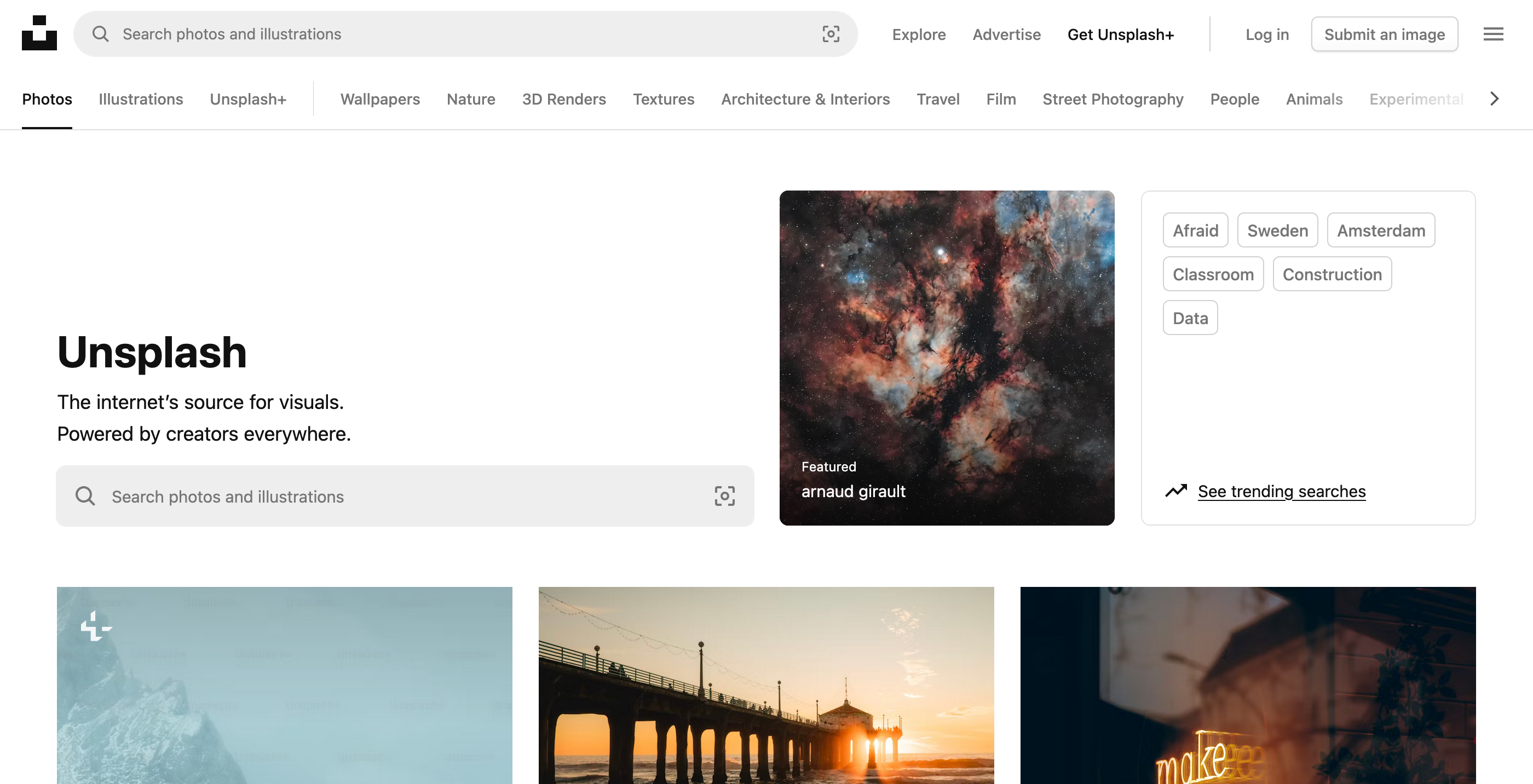Click the Advertise link
This screenshot has height=784, width=1533.
coord(1007,34)
